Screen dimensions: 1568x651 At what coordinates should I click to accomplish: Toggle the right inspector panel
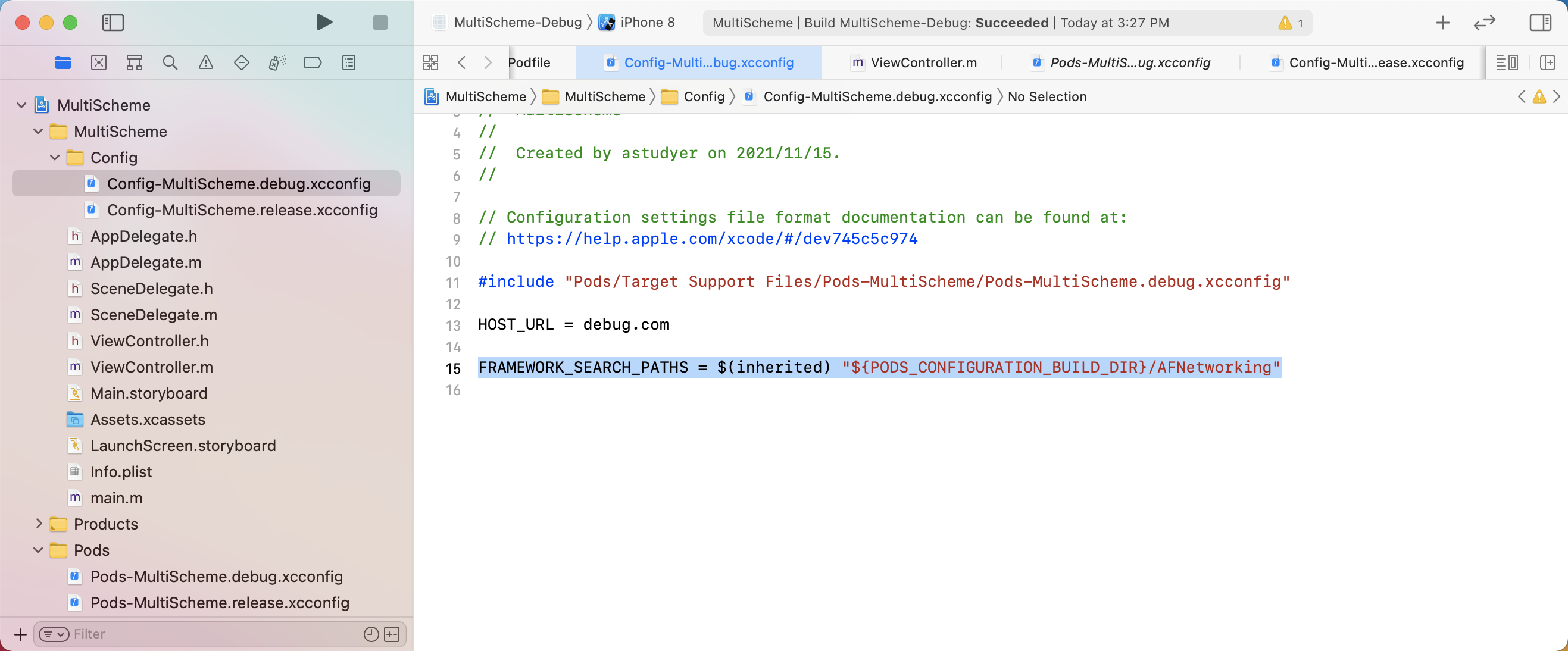[x=1540, y=23]
